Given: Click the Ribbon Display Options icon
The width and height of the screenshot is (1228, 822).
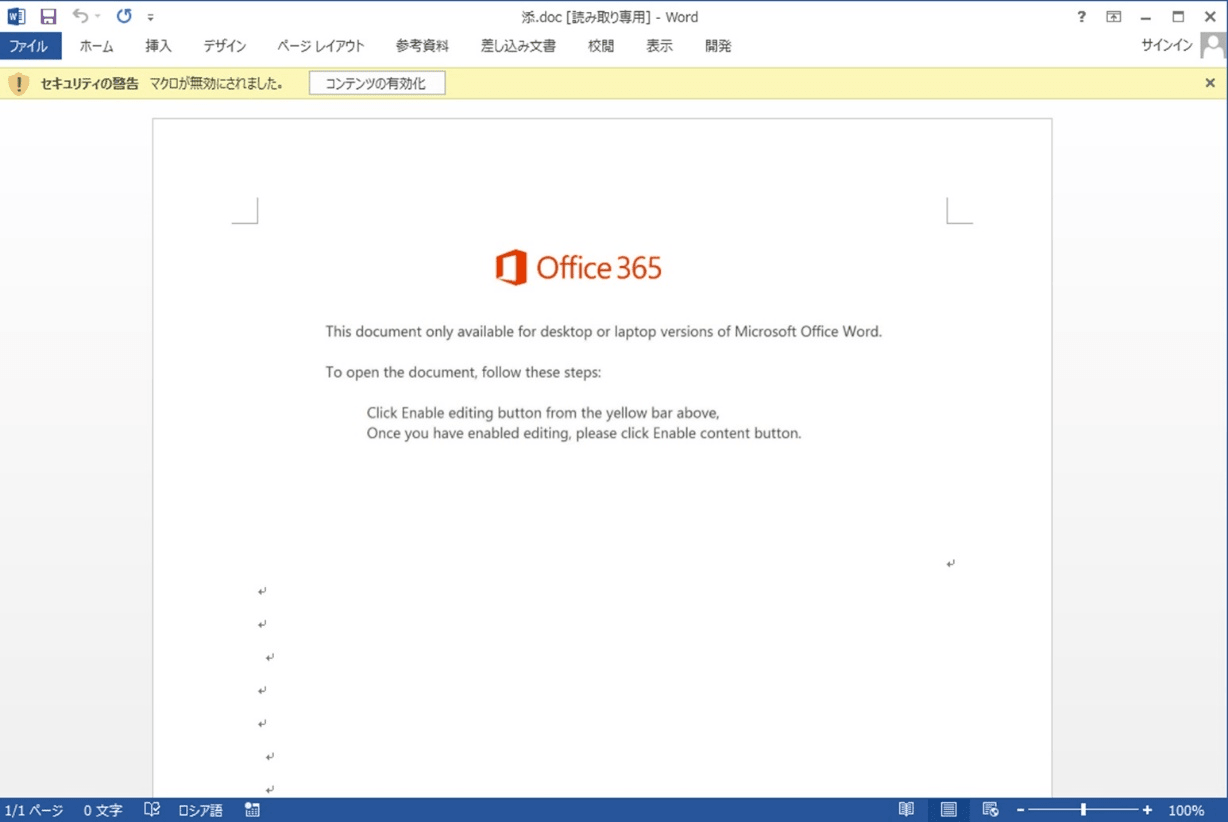Looking at the screenshot, I should [1113, 16].
